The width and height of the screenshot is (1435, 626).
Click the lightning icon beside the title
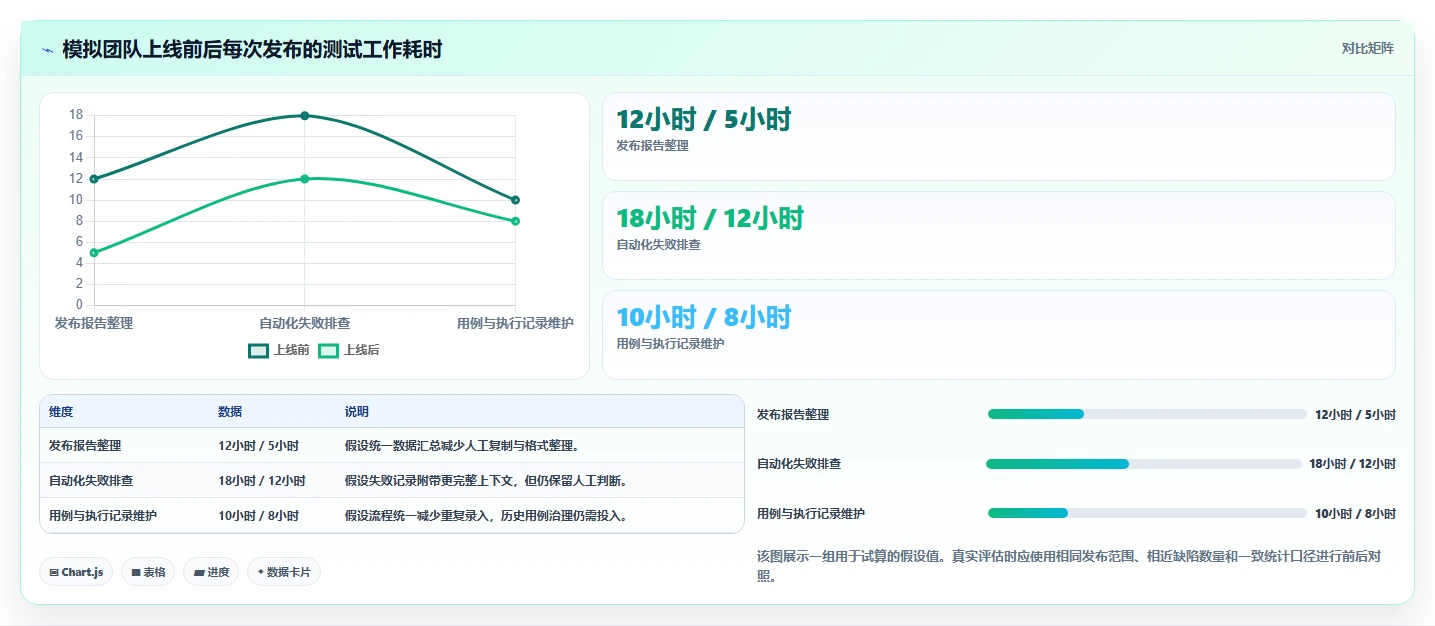click(47, 50)
